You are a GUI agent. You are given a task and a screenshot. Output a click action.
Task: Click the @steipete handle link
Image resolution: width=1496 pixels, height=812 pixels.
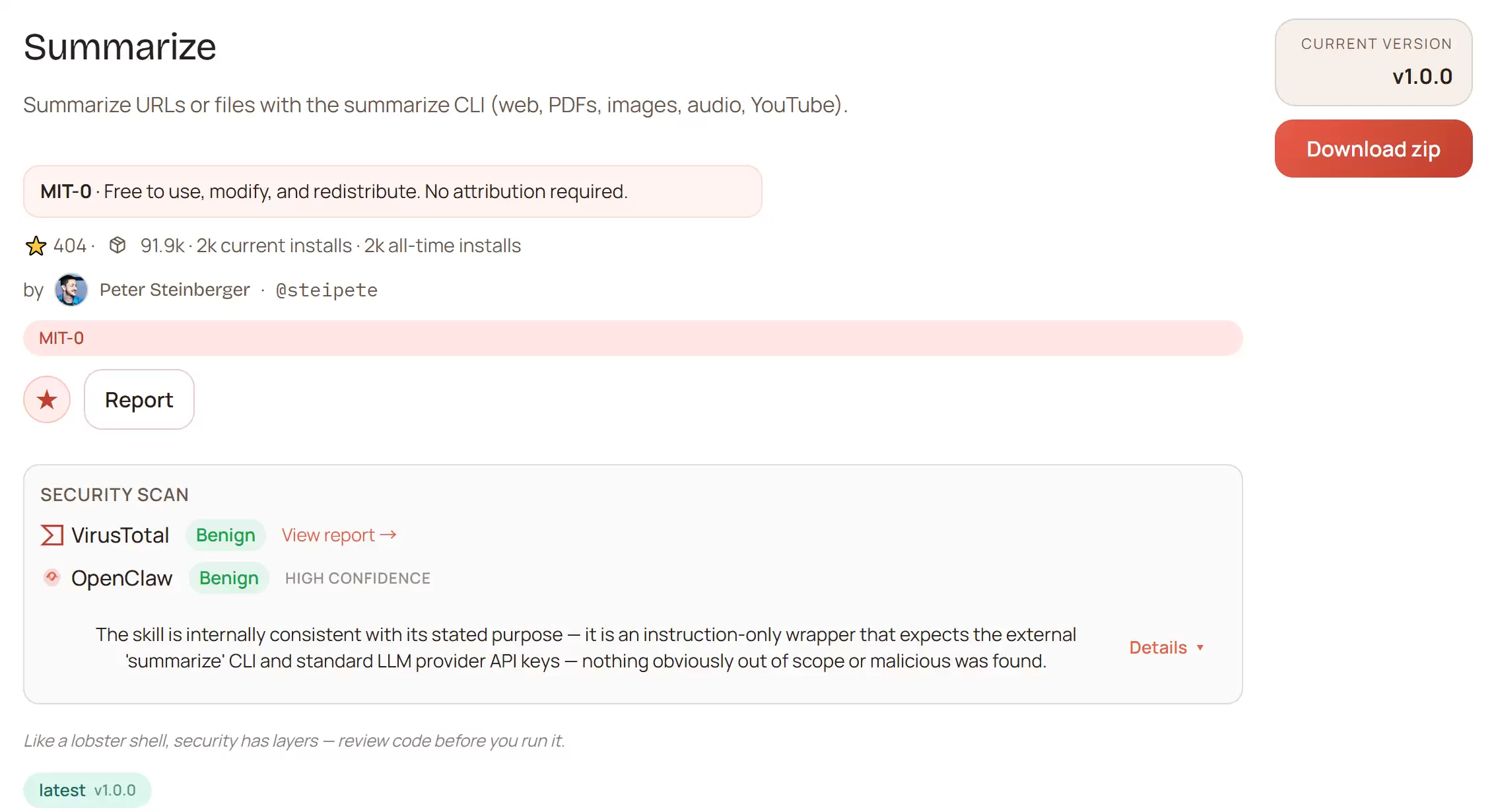(x=326, y=290)
